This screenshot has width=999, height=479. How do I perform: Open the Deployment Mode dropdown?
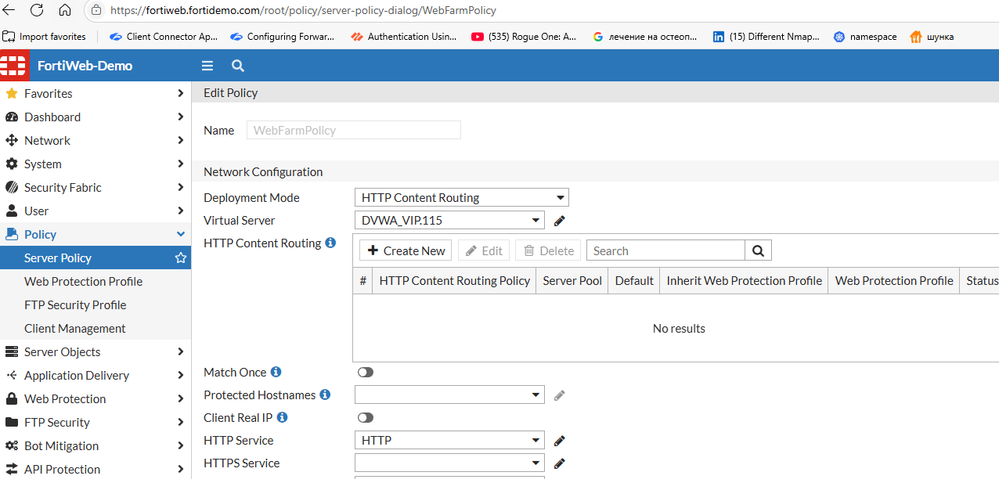tap(461, 198)
